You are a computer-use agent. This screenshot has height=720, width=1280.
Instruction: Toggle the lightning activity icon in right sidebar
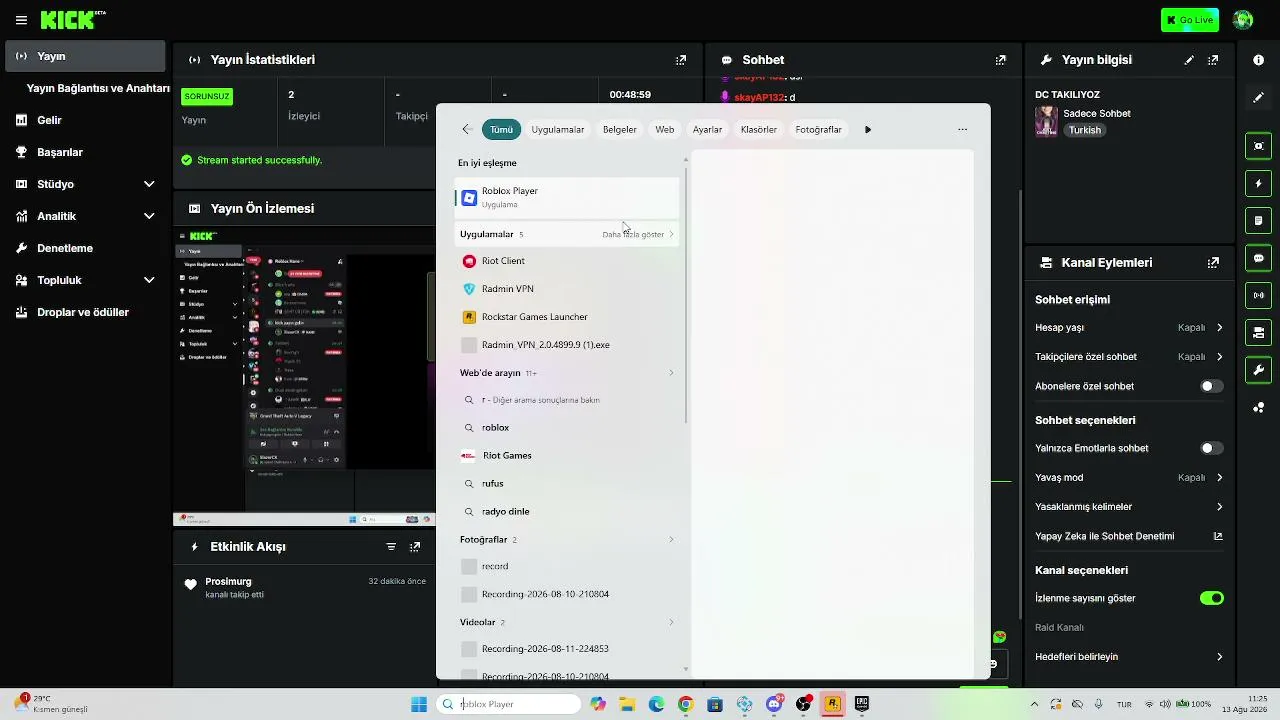(1258, 184)
